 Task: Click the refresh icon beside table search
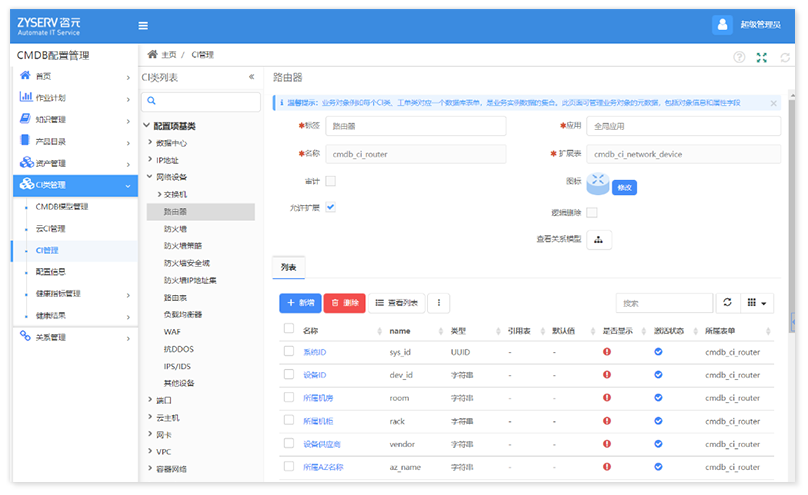point(727,302)
